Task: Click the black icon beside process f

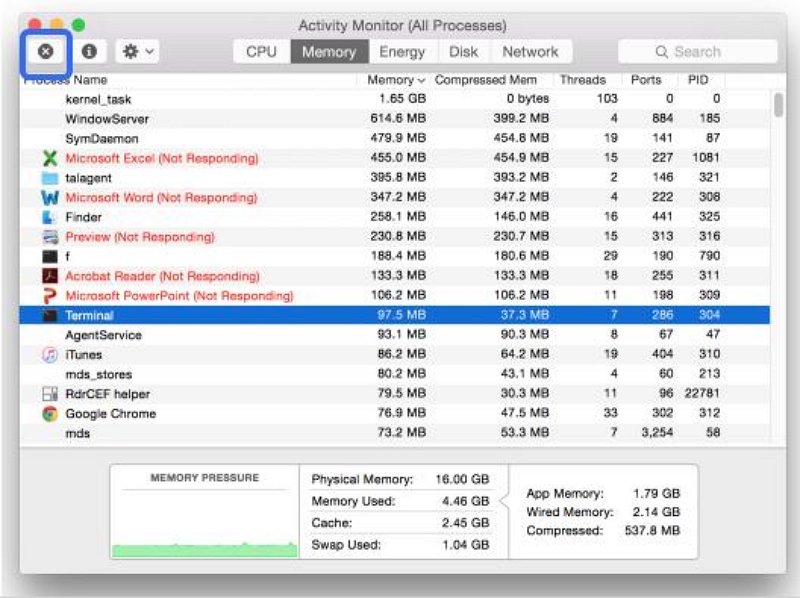Action: [50, 256]
